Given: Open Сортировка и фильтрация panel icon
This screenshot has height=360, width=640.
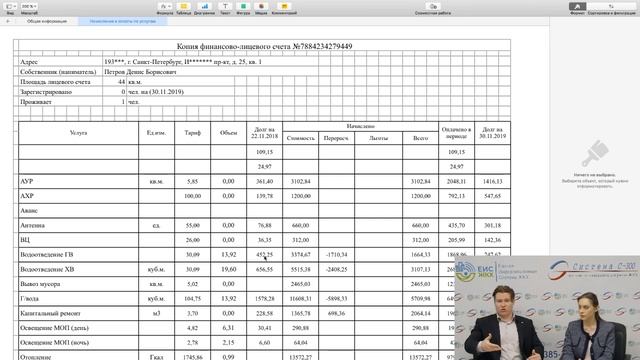Looking at the screenshot, I should coord(611,6).
